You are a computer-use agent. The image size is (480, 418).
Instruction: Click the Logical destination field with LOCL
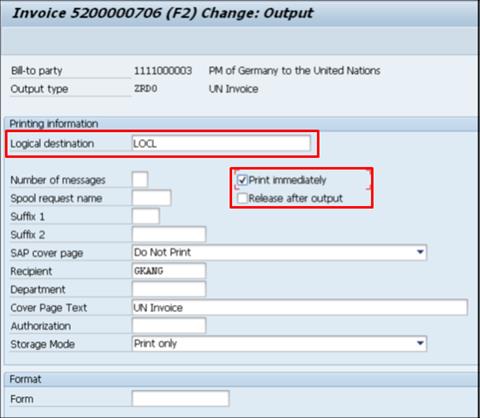[221, 143]
